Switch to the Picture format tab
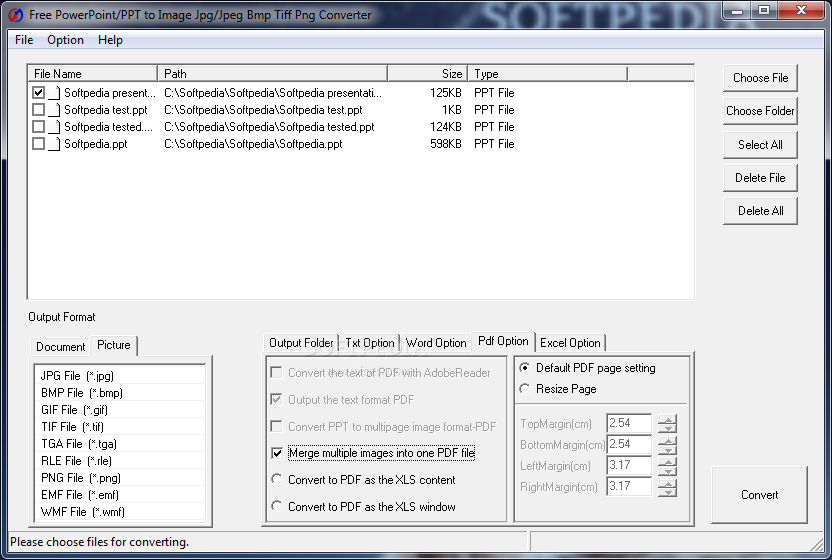Viewport: 832px width, 560px height. click(x=114, y=345)
